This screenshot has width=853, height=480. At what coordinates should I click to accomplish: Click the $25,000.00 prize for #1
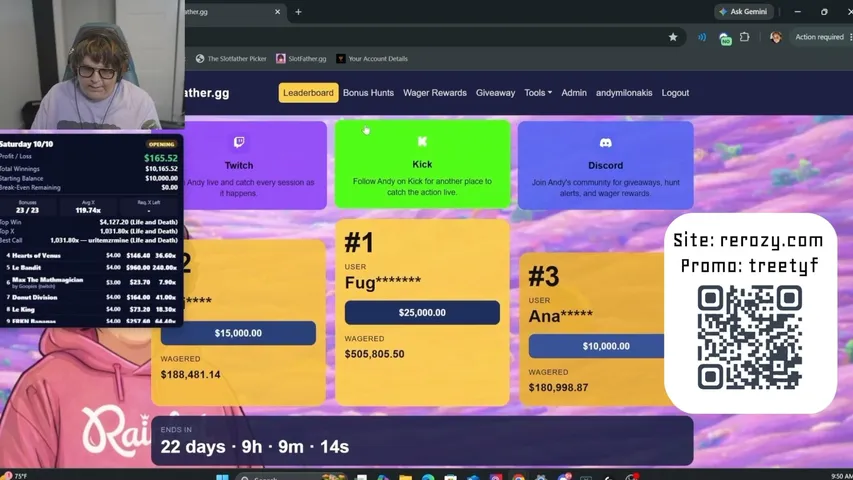(x=422, y=313)
